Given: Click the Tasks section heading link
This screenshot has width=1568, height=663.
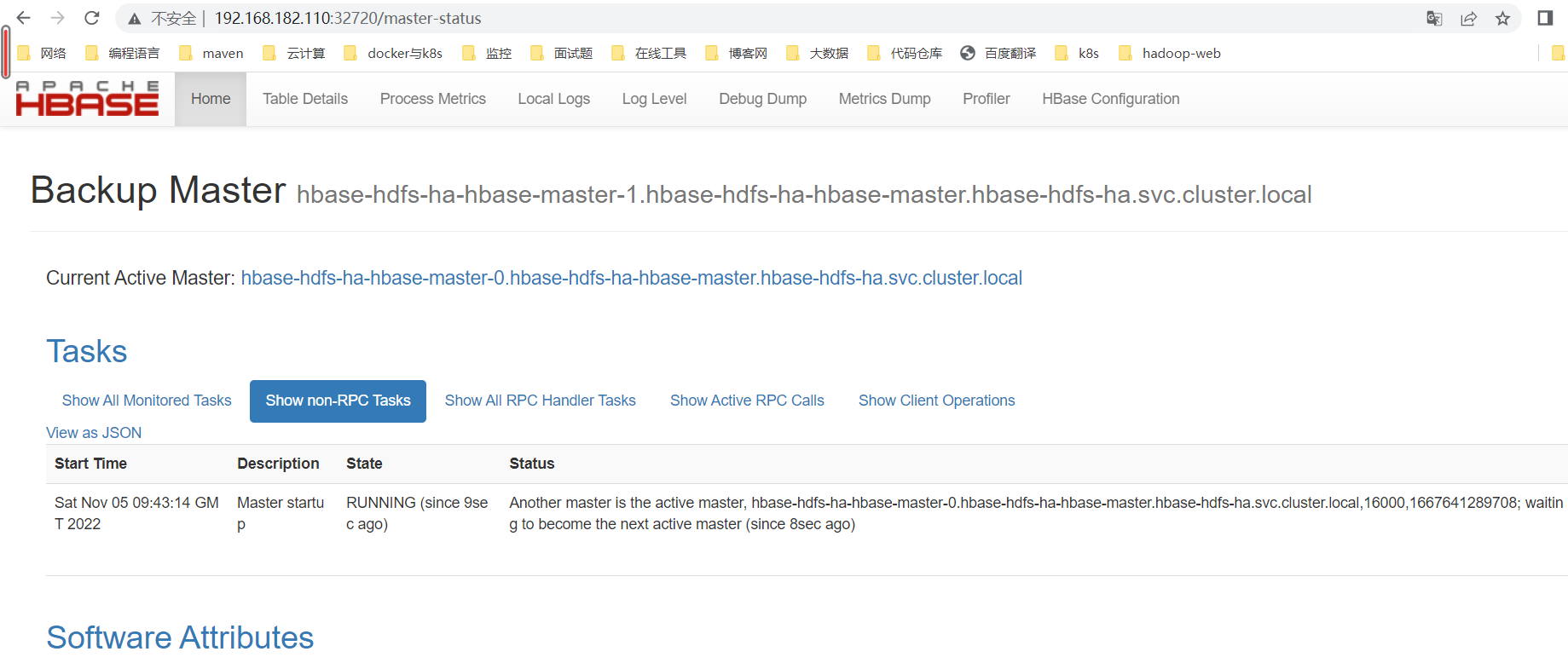Looking at the screenshot, I should click(x=87, y=351).
